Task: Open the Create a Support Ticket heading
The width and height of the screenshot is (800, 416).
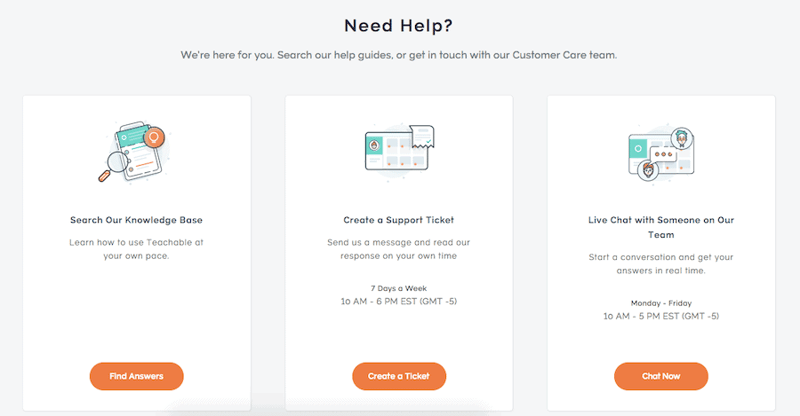Action: (398, 220)
